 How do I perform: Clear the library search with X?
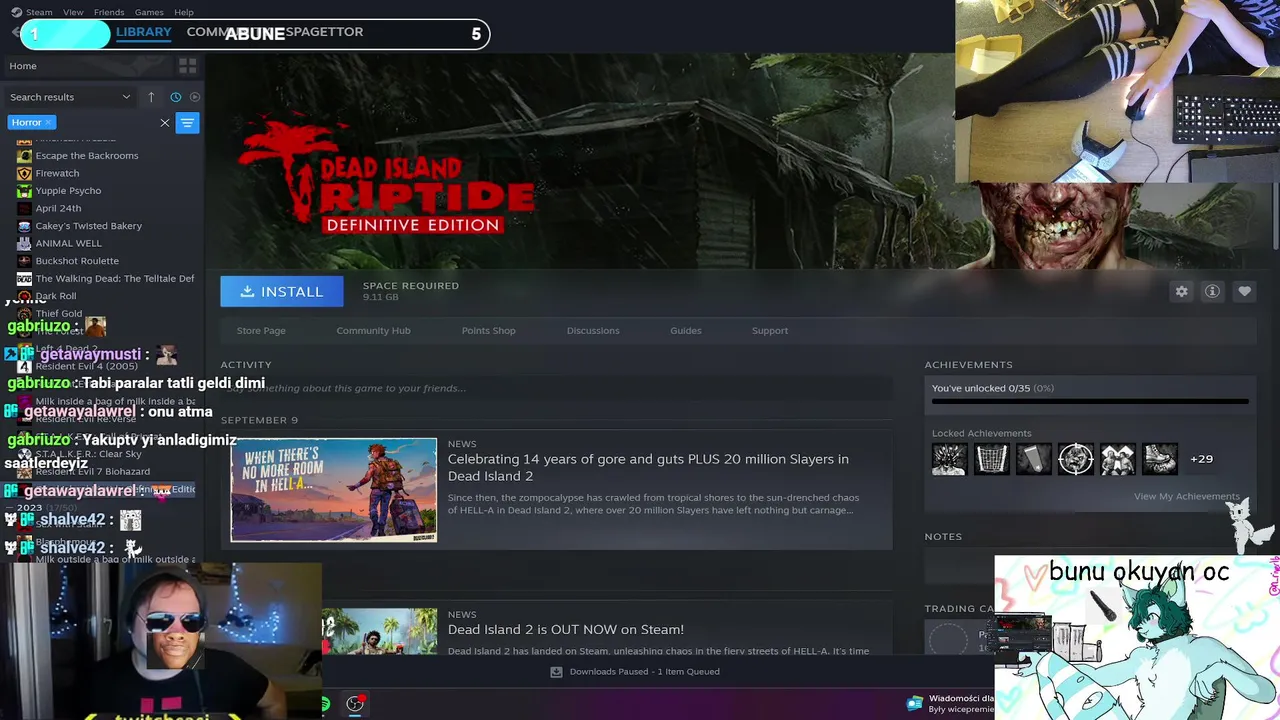pos(165,122)
